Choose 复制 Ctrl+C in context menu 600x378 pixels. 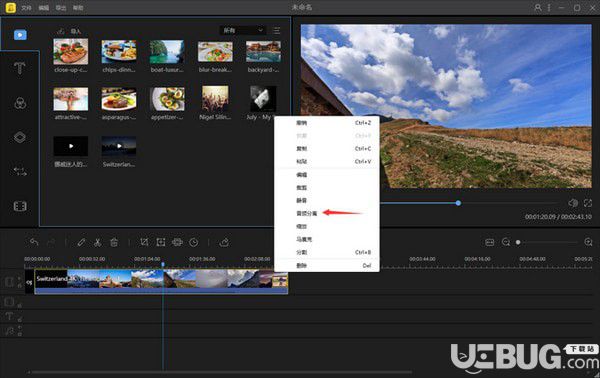(x=327, y=148)
